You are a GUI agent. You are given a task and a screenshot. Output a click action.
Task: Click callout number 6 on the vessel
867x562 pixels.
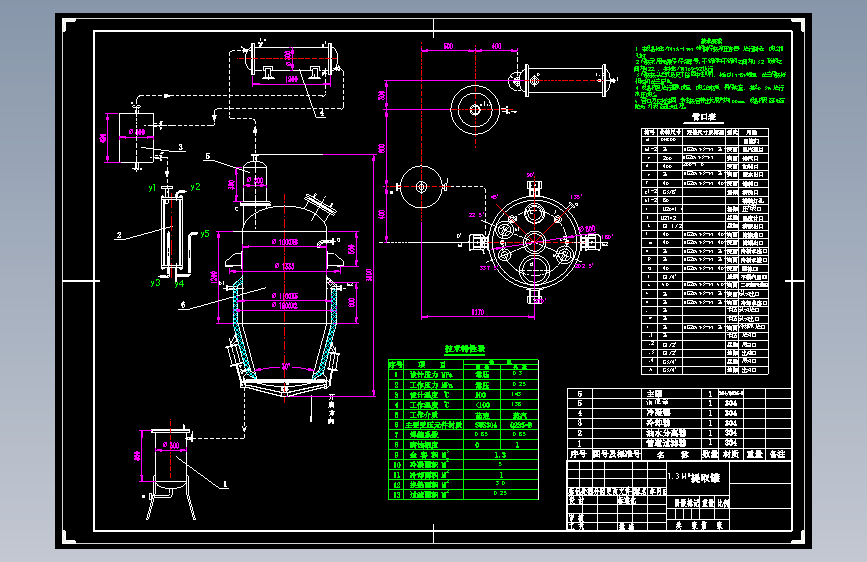pos(183,305)
